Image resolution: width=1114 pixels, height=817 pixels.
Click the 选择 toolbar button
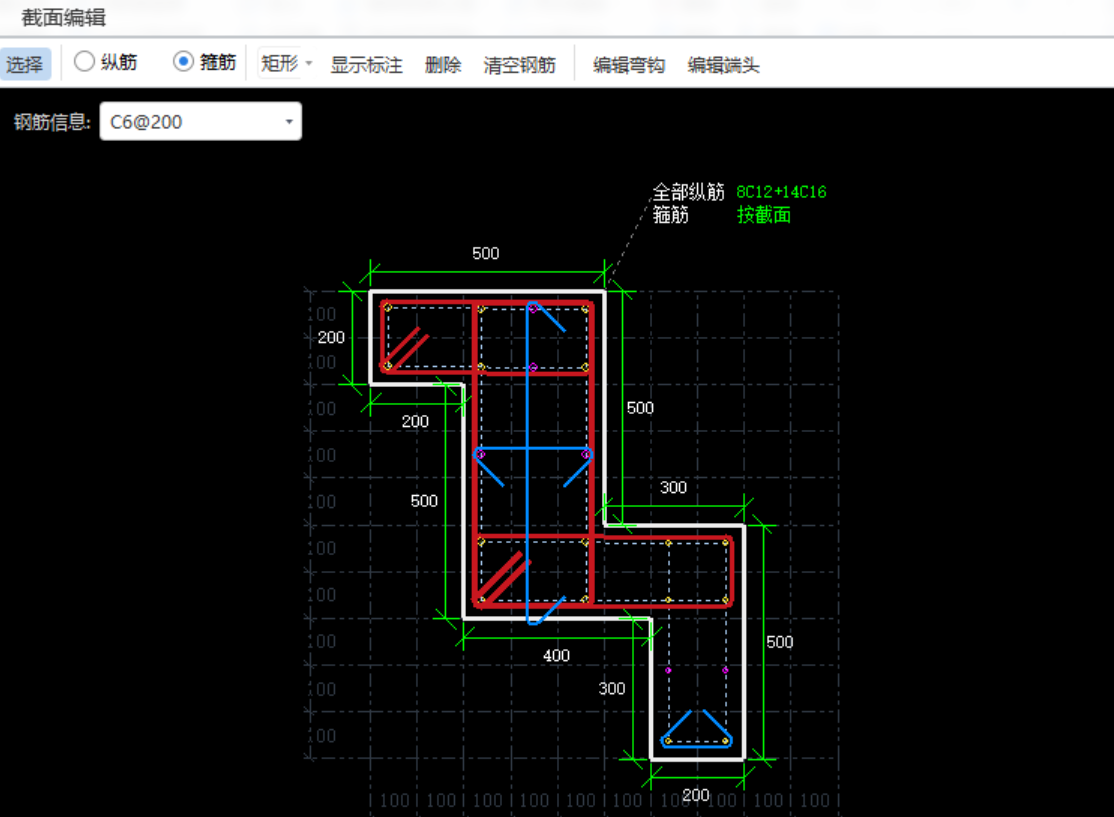(x=26, y=65)
